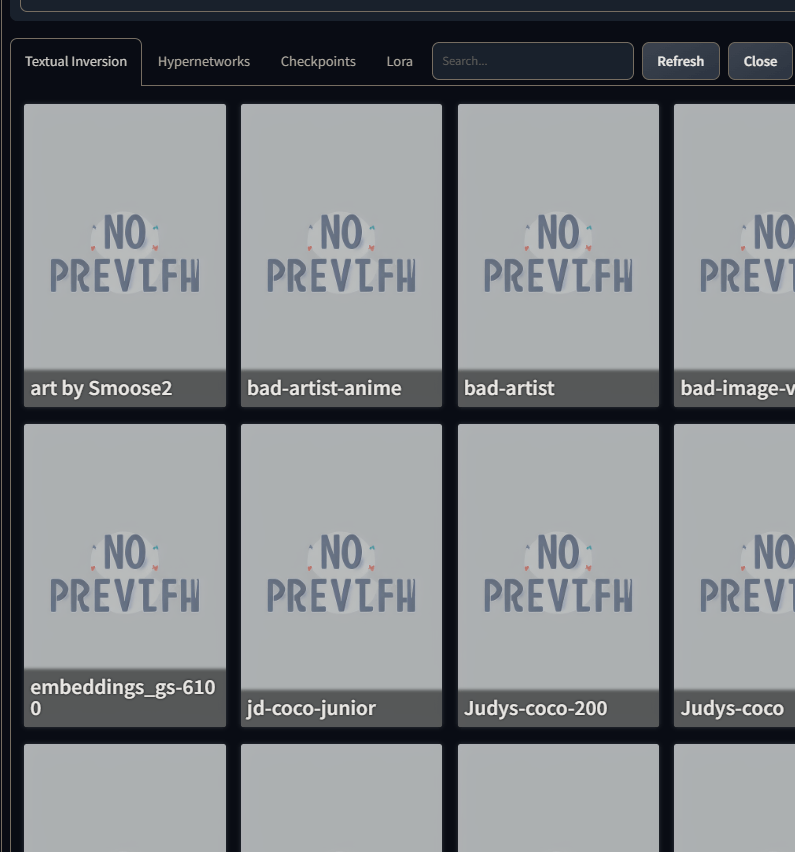Switch to the Textual Inversion tab
The image size is (795, 852).
tap(76, 61)
